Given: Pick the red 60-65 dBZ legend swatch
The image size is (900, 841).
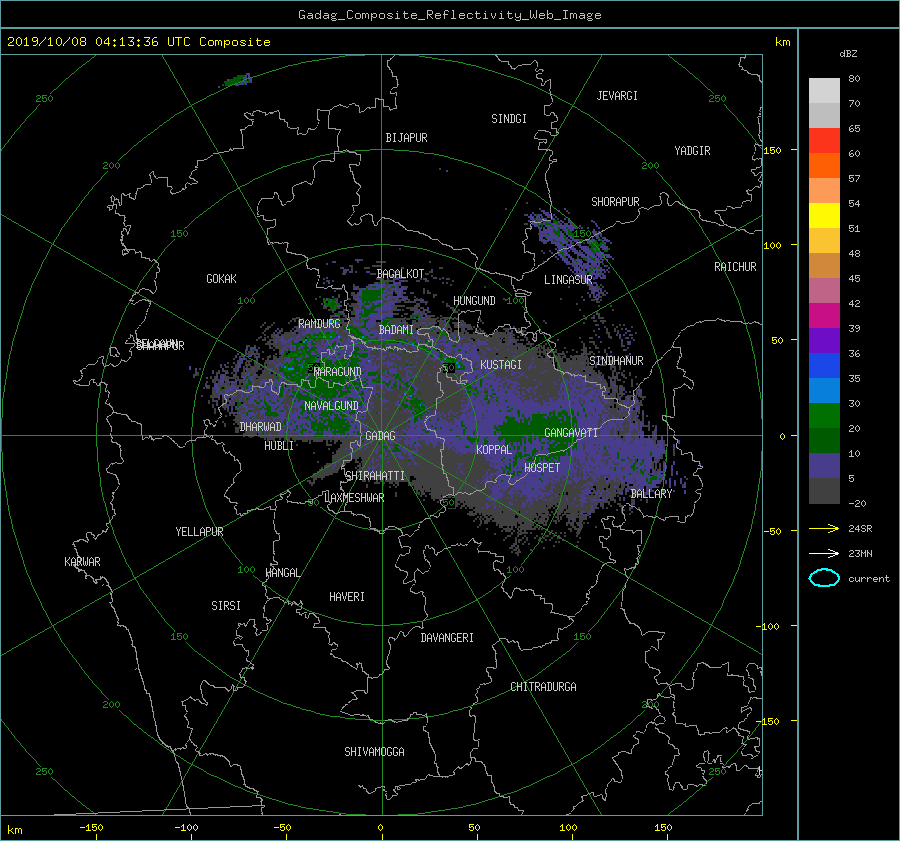Looking at the screenshot, I should tap(824, 141).
